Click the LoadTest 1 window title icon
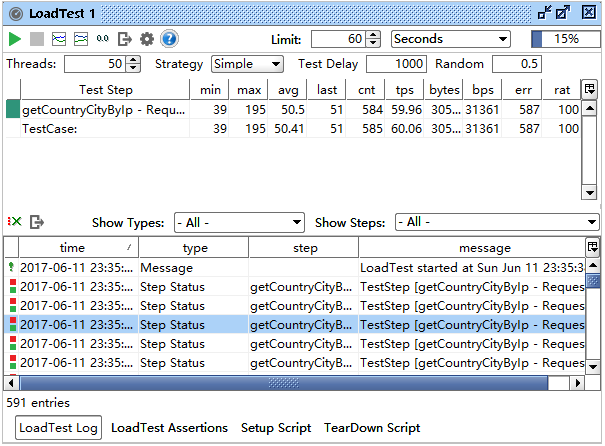Viewport: 605px width, 446px height. tap(16, 14)
